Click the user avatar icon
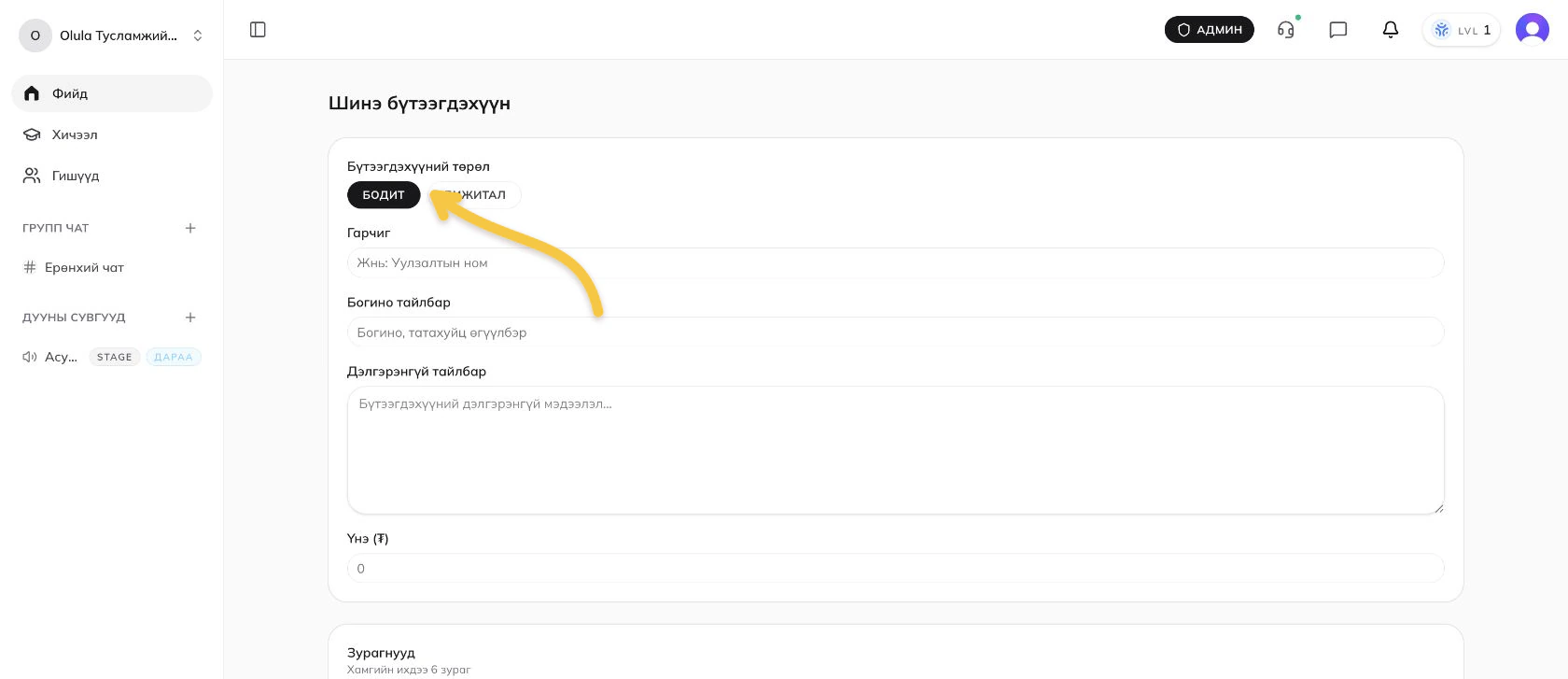The width and height of the screenshot is (1568, 679). coord(1533,30)
